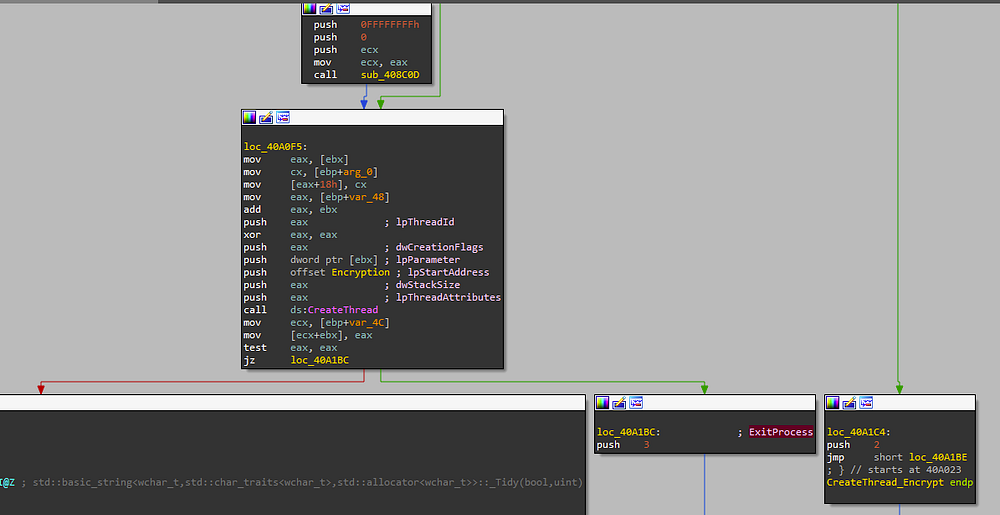Click the group nodes icon on sub_408C0D call block
The height and width of the screenshot is (515, 1000).
click(x=342, y=8)
